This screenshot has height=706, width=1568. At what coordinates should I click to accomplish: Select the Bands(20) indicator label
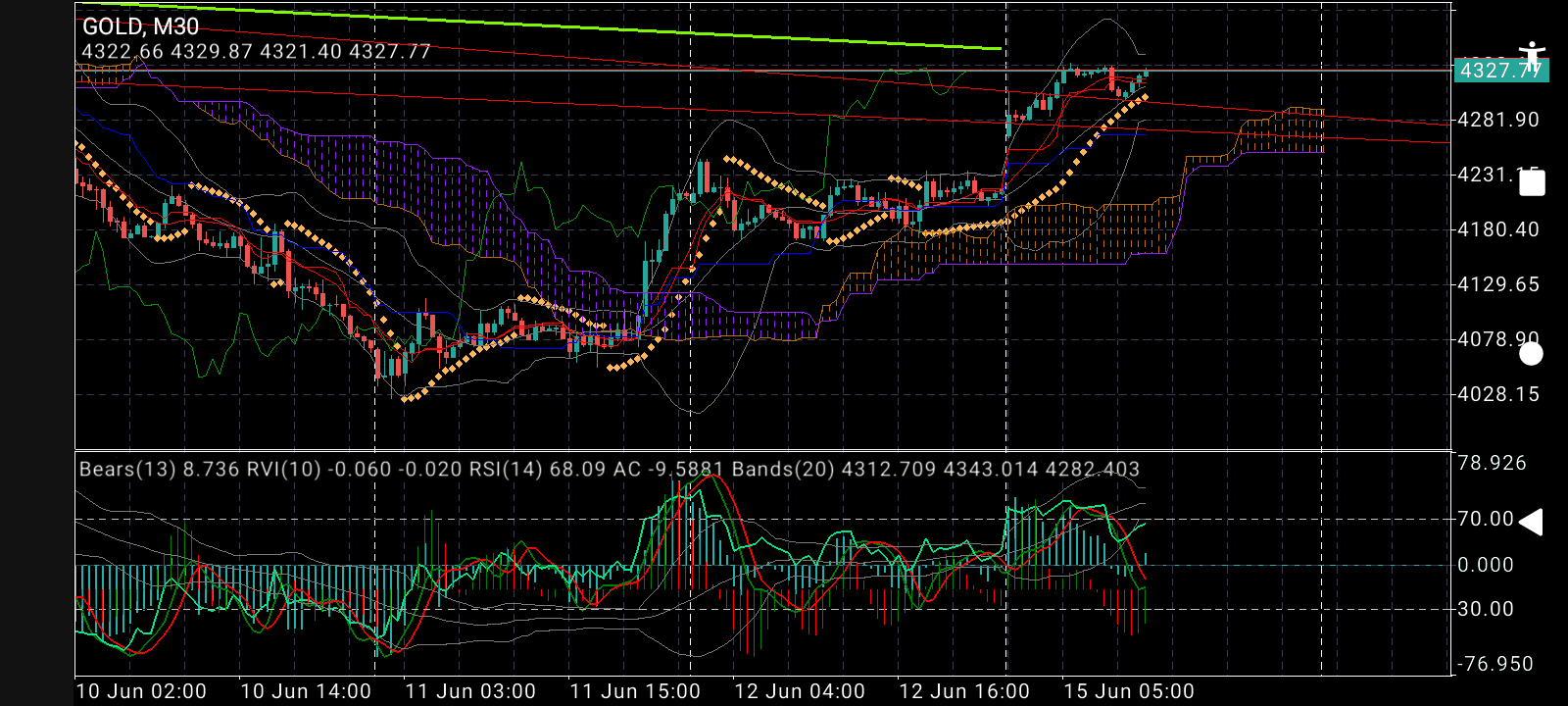pos(936,469)
